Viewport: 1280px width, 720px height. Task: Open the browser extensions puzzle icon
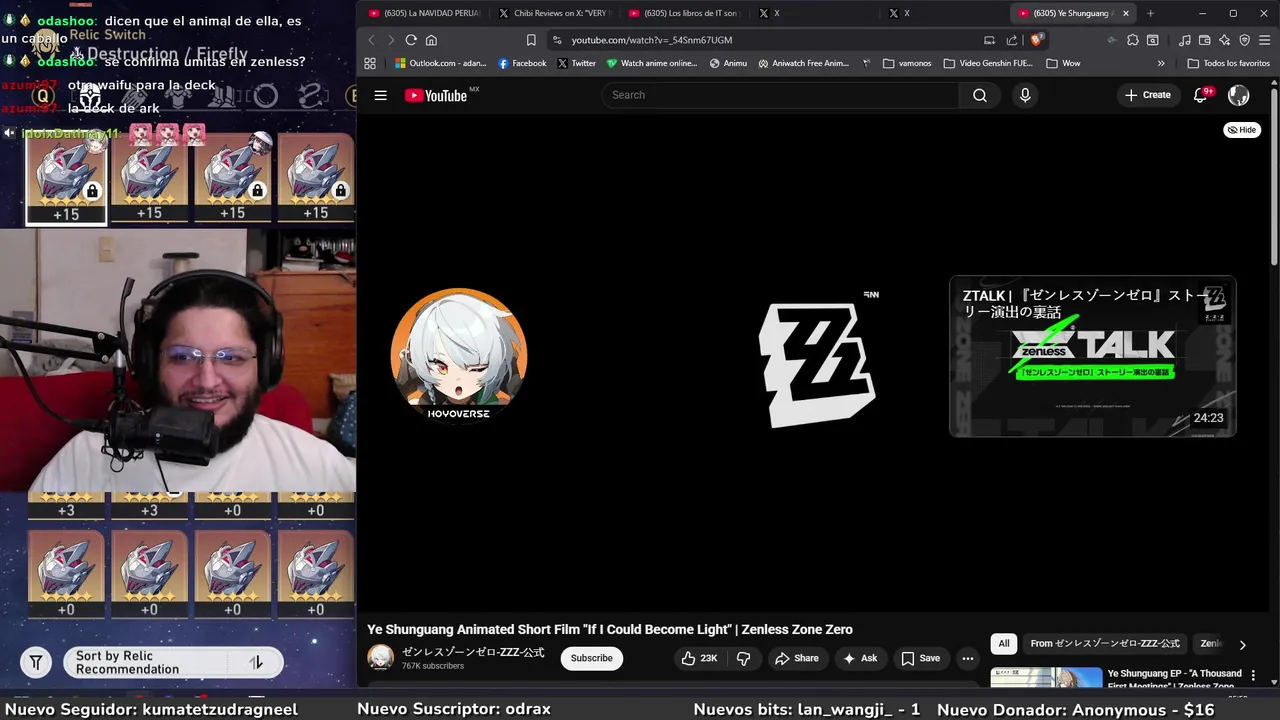pos(1133,40)
